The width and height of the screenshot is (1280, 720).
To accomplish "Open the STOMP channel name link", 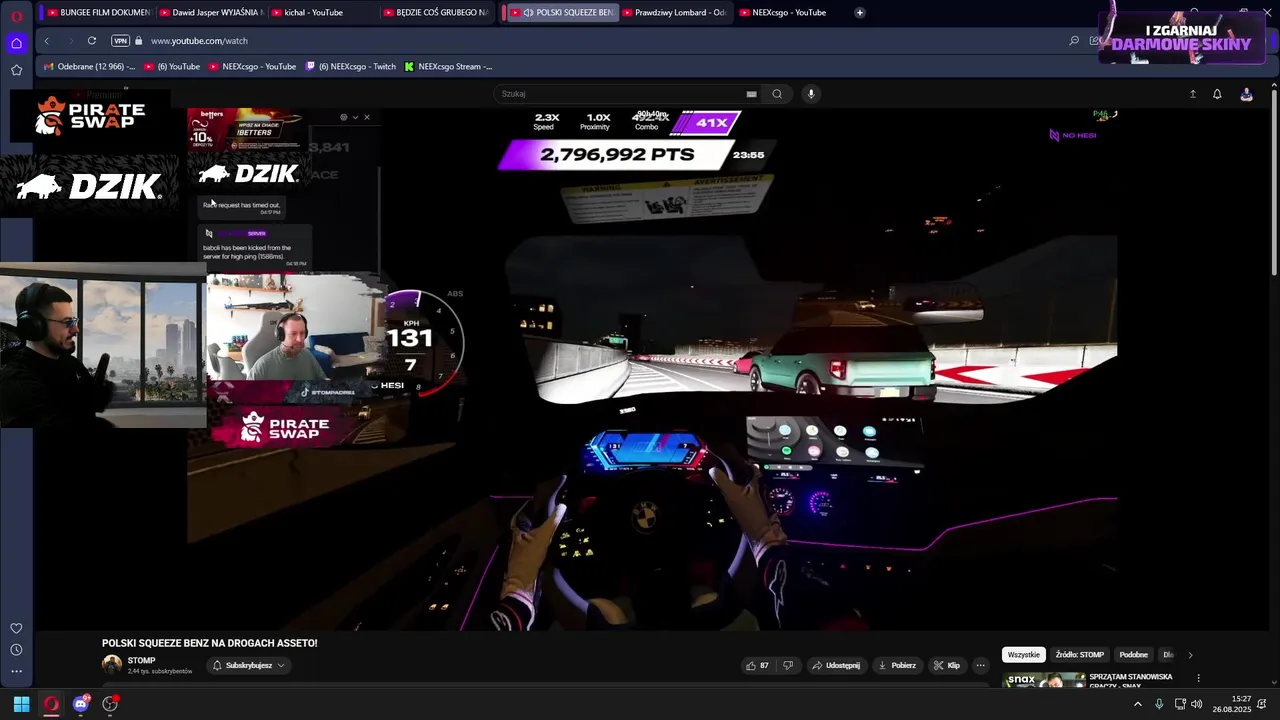I will click(141, 660).
